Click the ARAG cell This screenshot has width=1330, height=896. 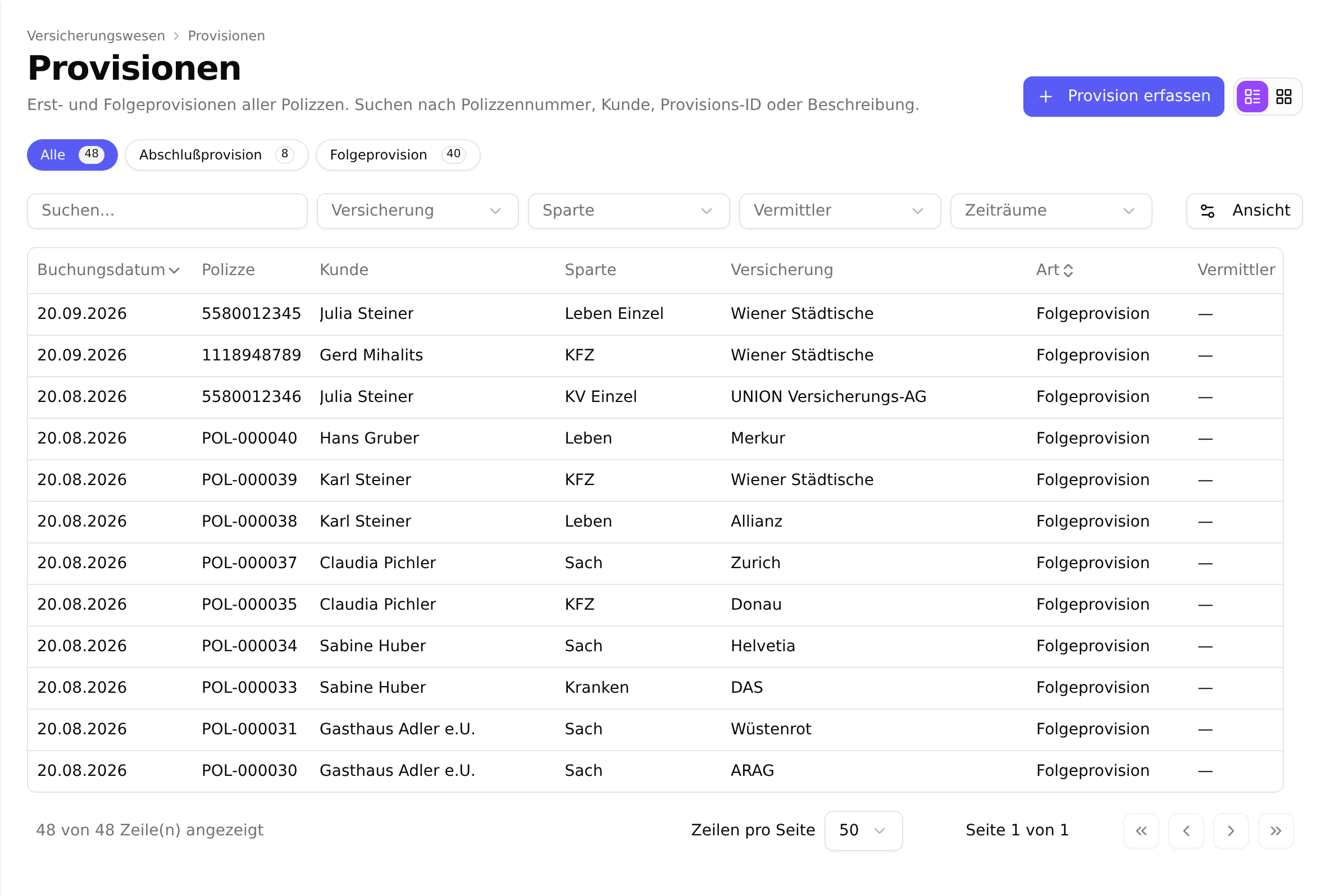752,771
